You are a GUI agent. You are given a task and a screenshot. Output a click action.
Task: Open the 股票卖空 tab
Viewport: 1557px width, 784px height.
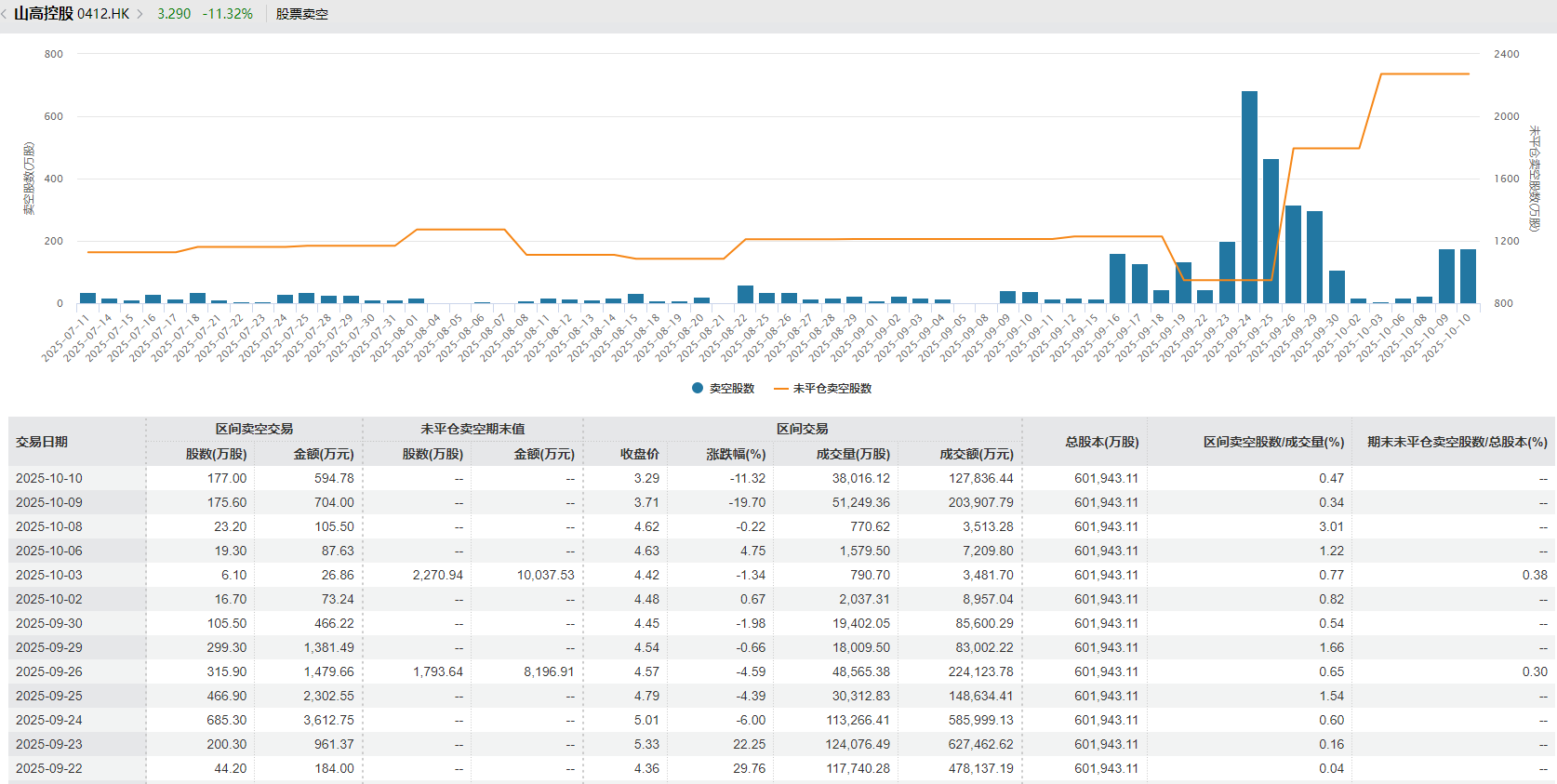(x=301, y=14)
